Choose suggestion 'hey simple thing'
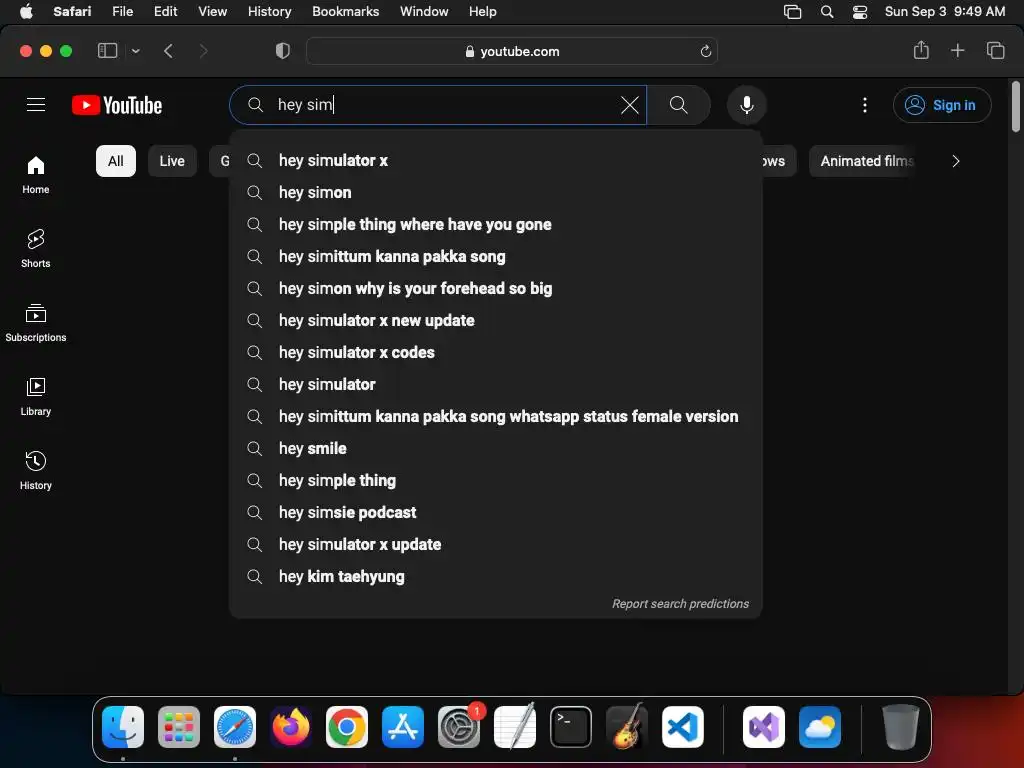The image size is (1024, 768). (x=495, y=481)
